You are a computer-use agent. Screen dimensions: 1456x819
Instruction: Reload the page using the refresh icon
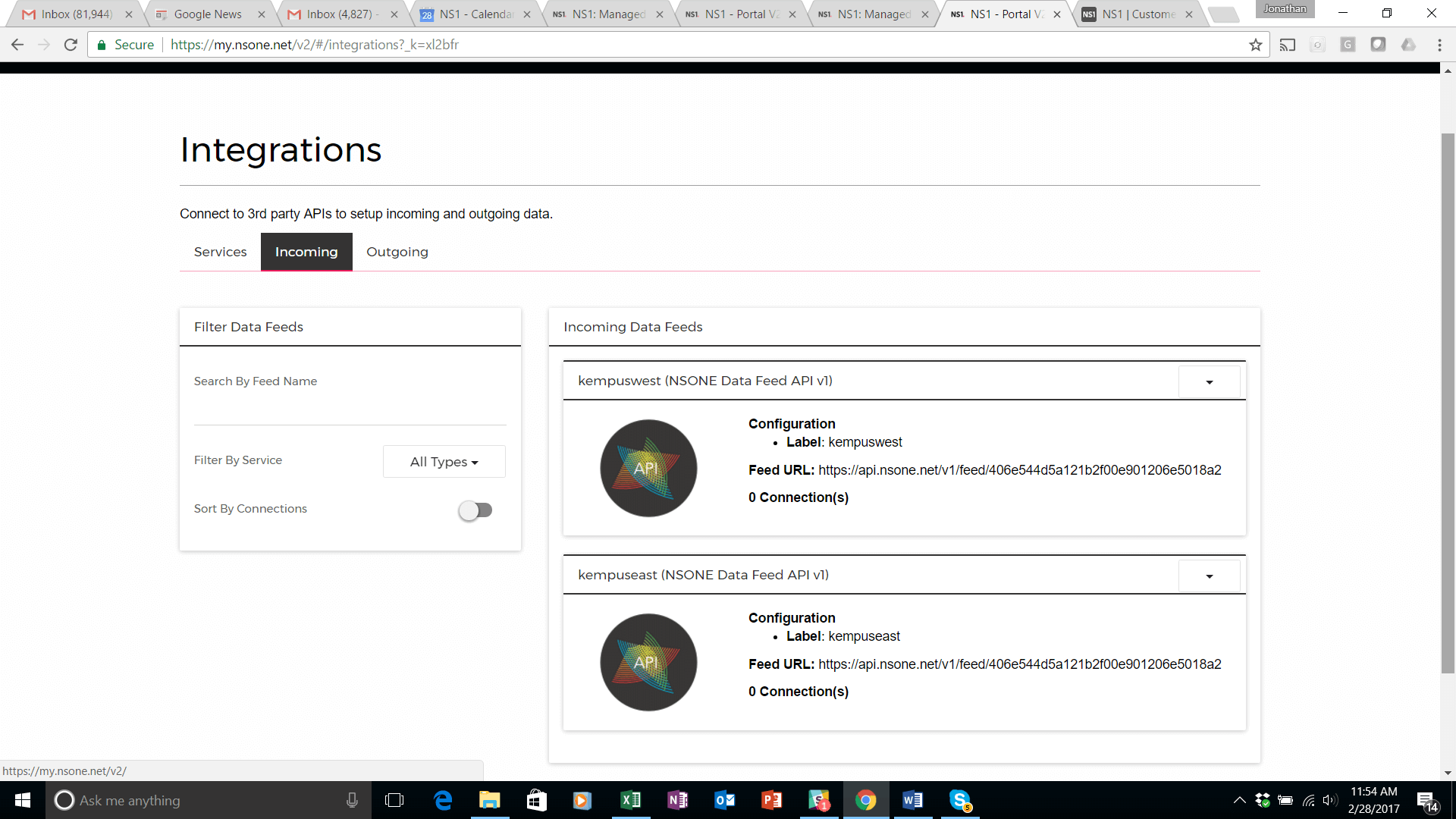click(71, 45)
